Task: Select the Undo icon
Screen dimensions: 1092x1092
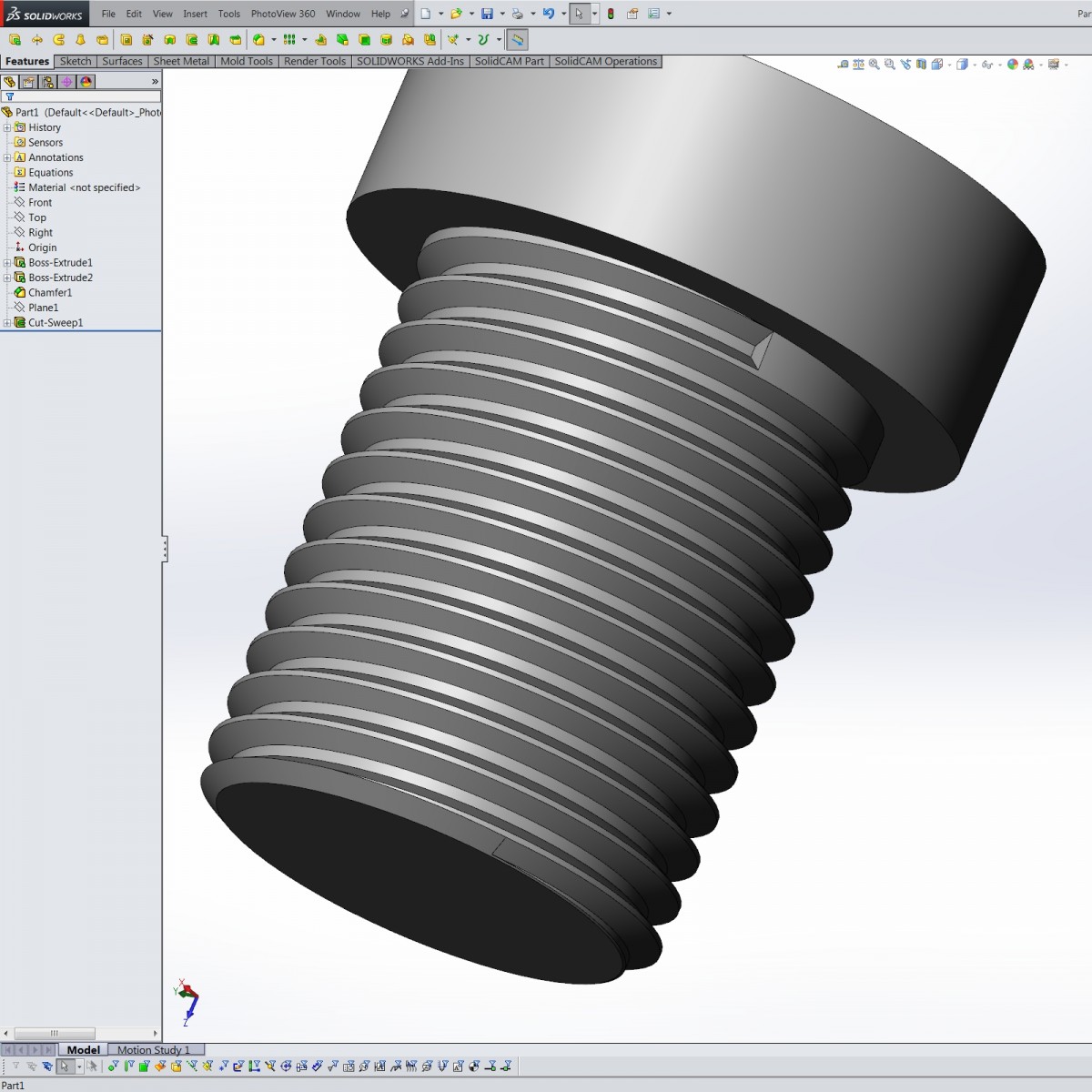Action: 548,13
